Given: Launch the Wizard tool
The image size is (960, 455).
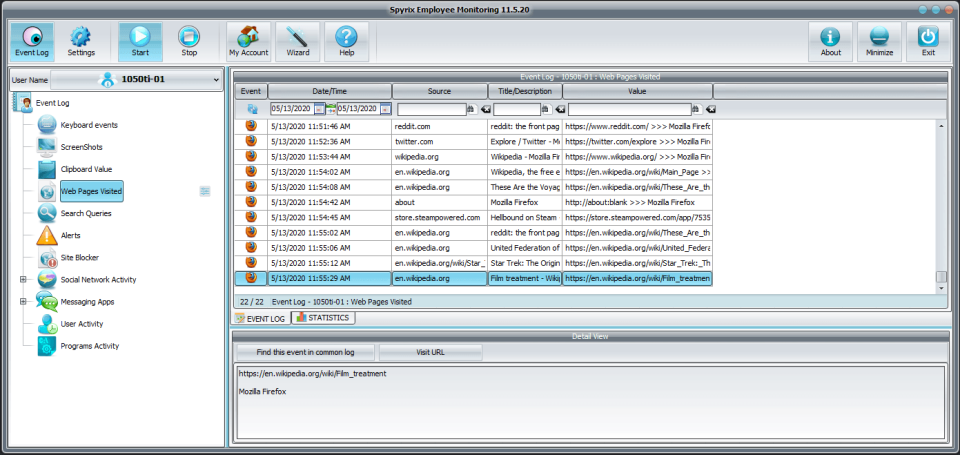Looking at the screenshot, I should click(x=298, y=42).
